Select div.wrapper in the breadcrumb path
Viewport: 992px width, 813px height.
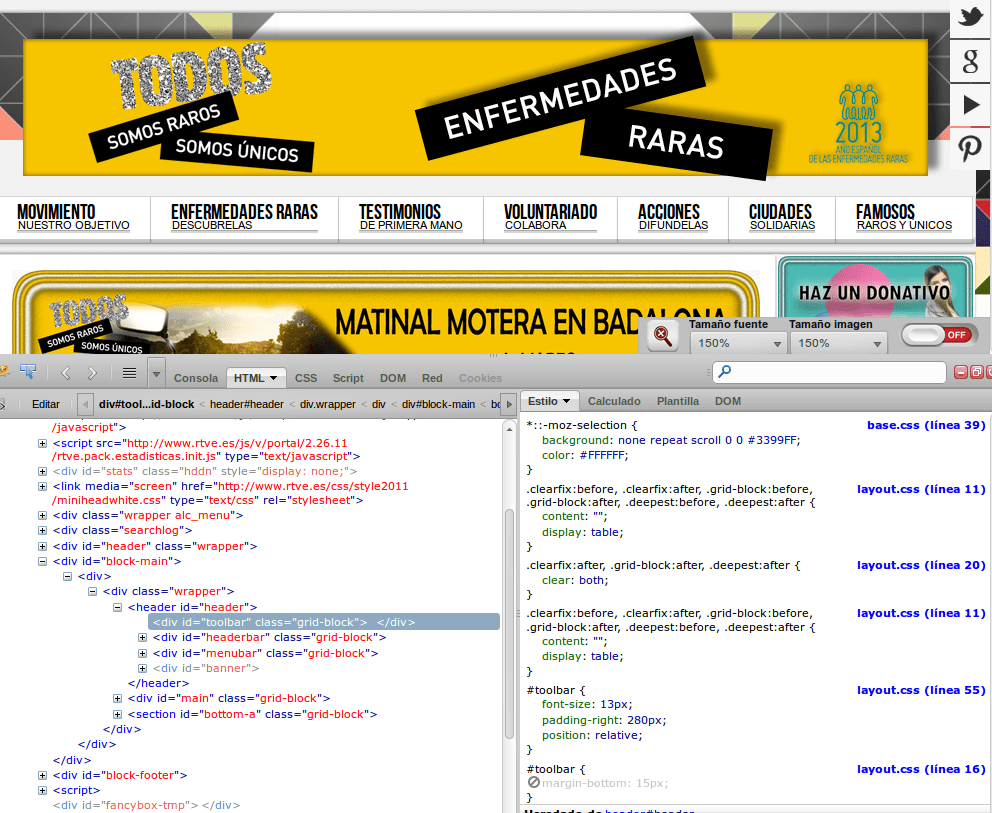point(328,404)
